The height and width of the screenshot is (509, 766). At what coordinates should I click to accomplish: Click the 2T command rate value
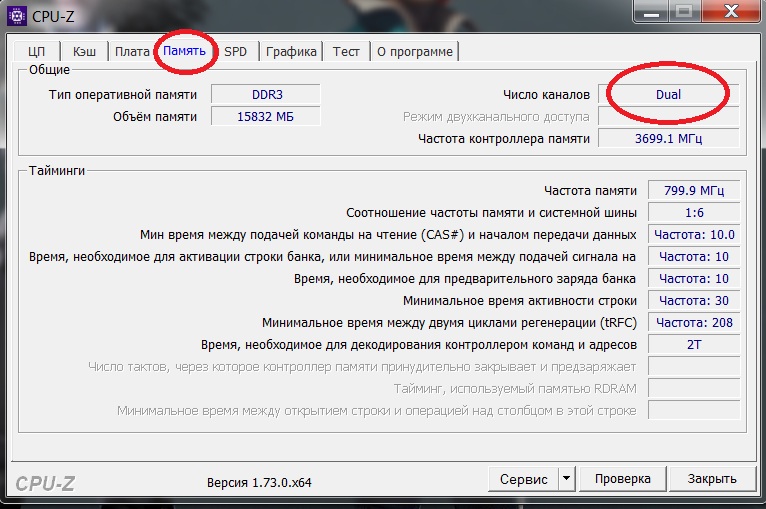point(694,344)
